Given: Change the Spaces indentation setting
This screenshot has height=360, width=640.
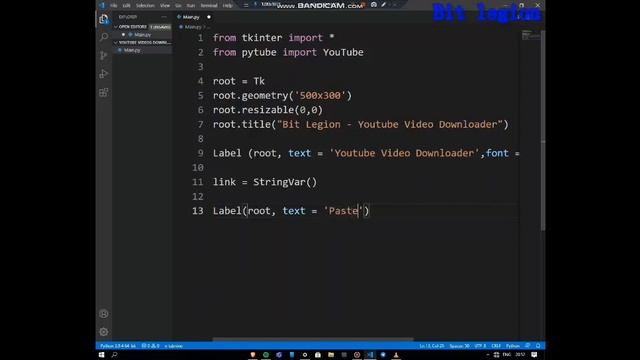Looking at the screenshot, I should 459,346.
